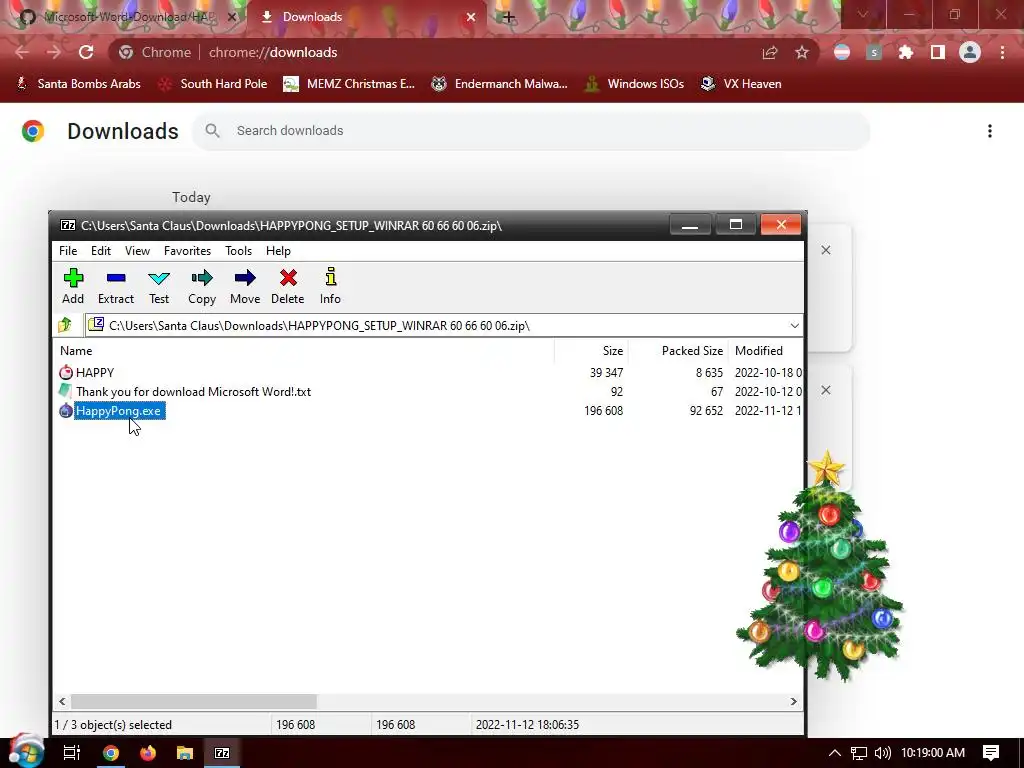The height and width of the screenshot is (768, 1024).
Task: Click the Search downloads field
Action: (531, 131)
